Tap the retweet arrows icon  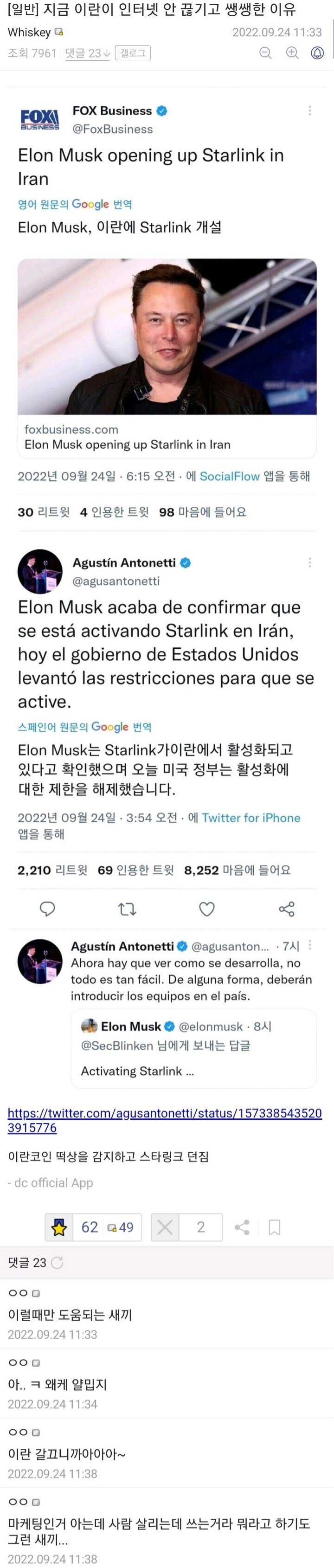pyautogui.click(x=127, y=909)
